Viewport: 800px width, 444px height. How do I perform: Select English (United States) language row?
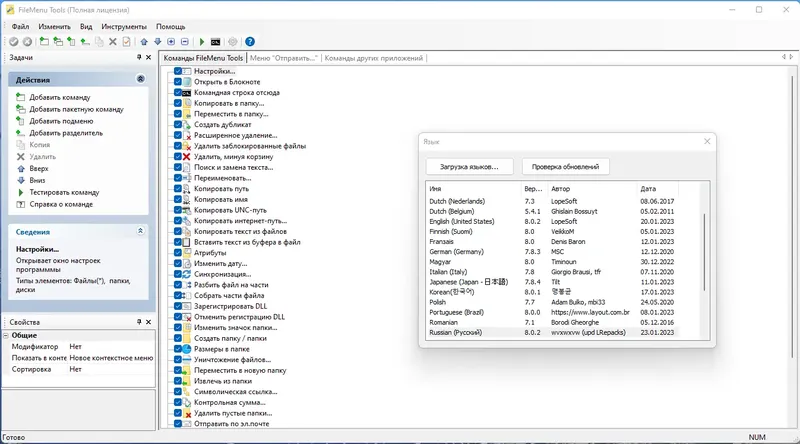[x=554, y=221]
